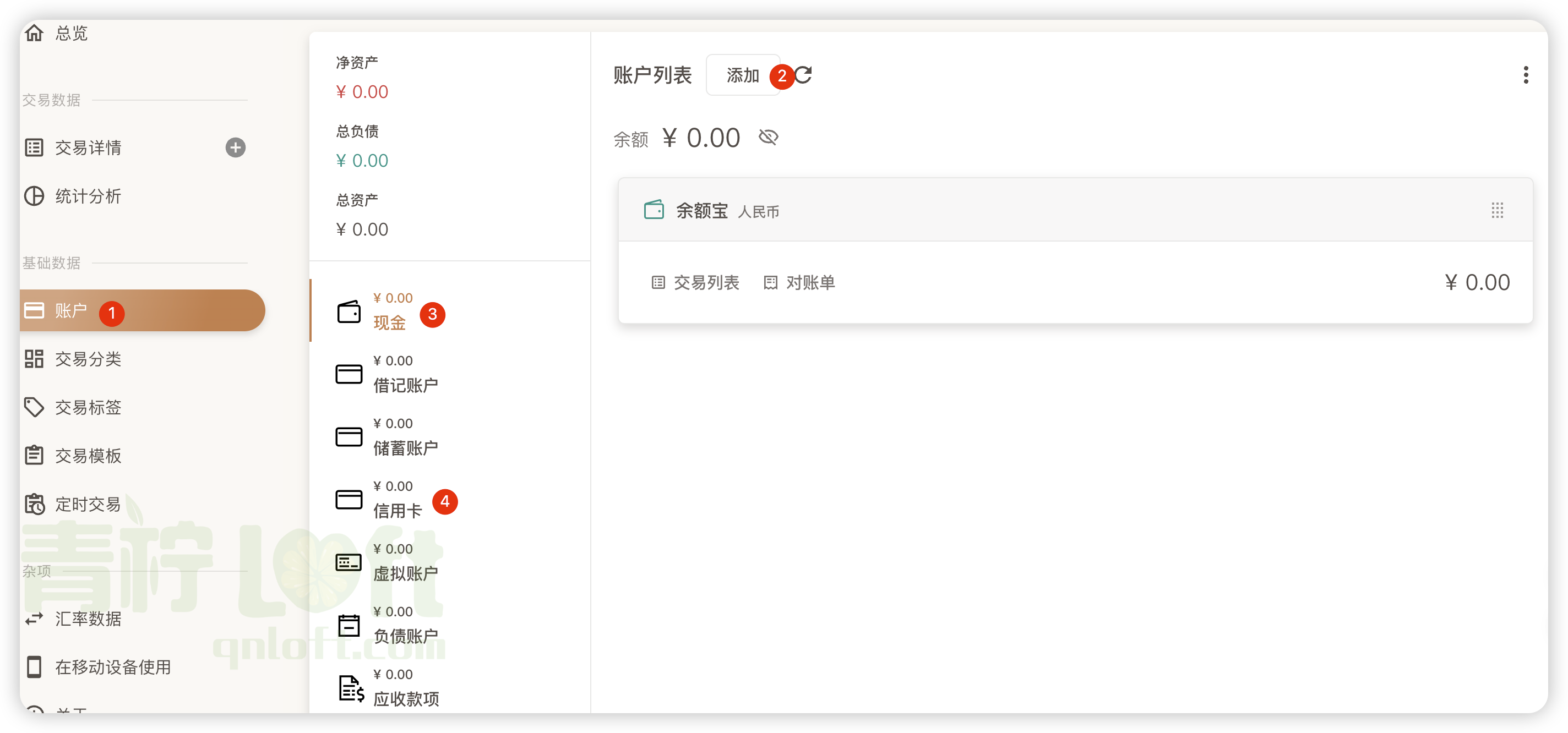Select the 现金 account category
The height and width of the screenshot is (733, 1568).
coord(389,323)
